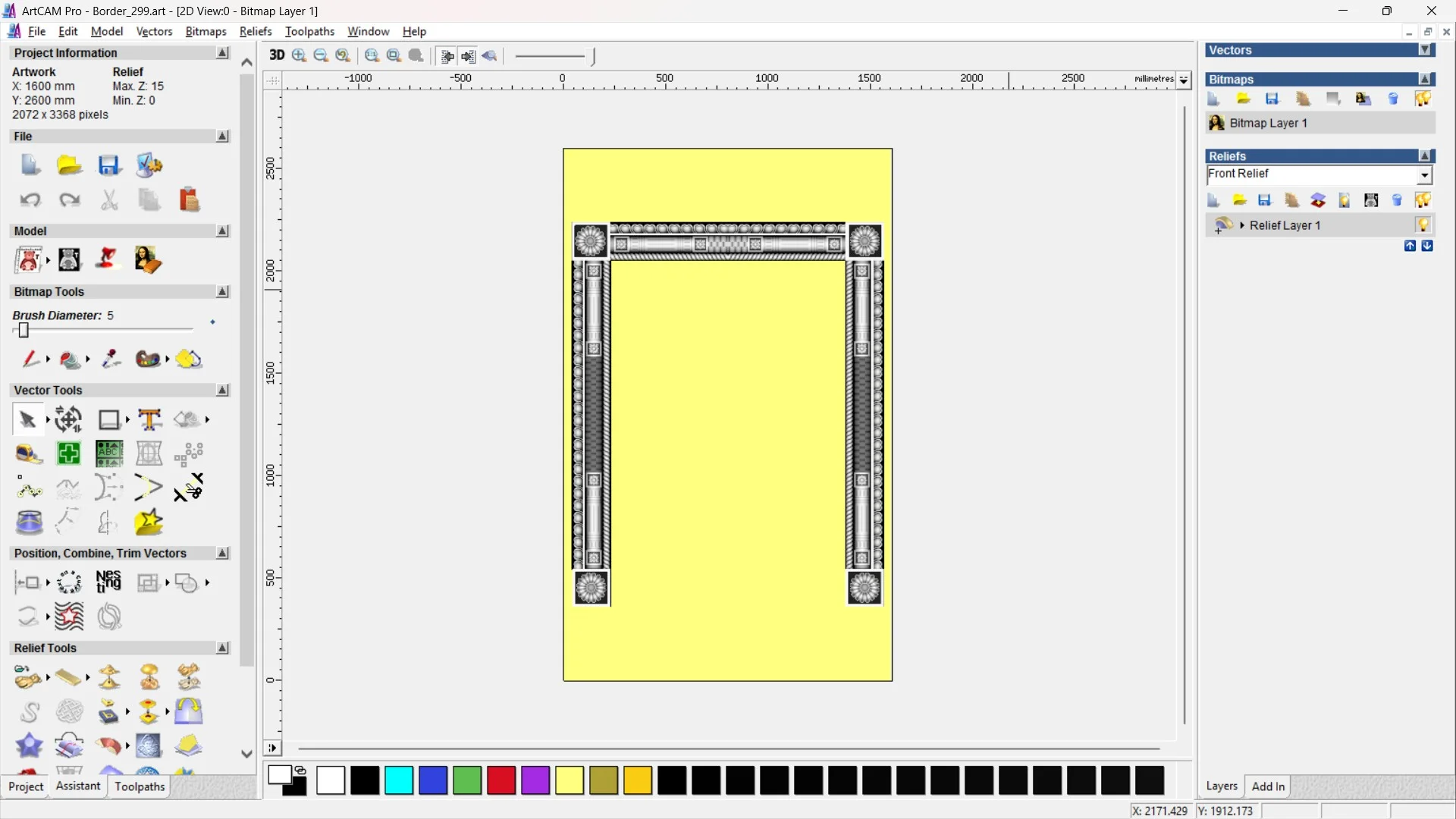
Task: Toggle all bitmap layers visibility lightbulbs
Action: [1423, 99]
